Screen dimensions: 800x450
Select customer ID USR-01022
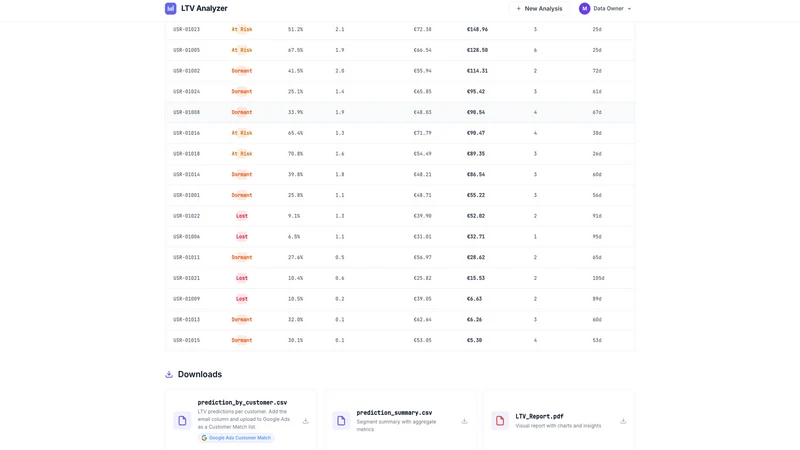coord(186,216)
